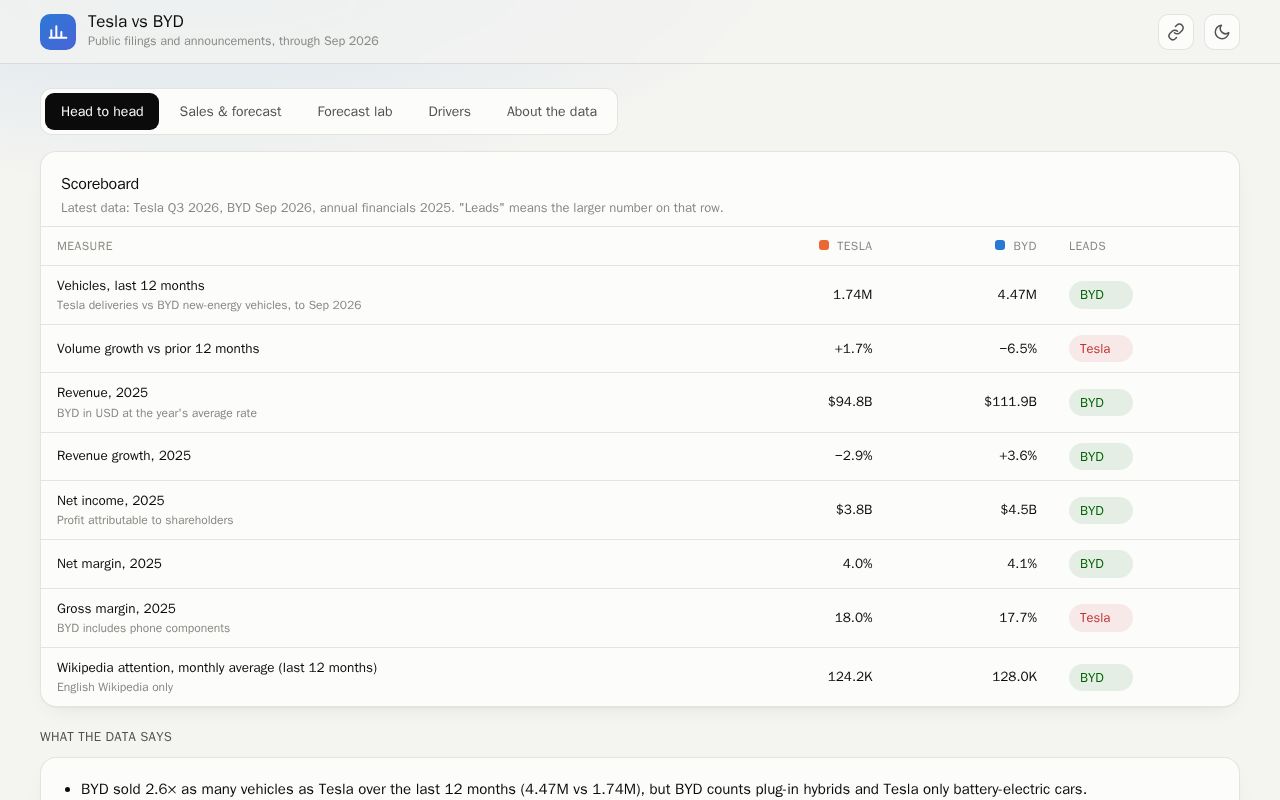
Task: Click BYD volume growth value −6.5%
Action: coord(1018,349)
